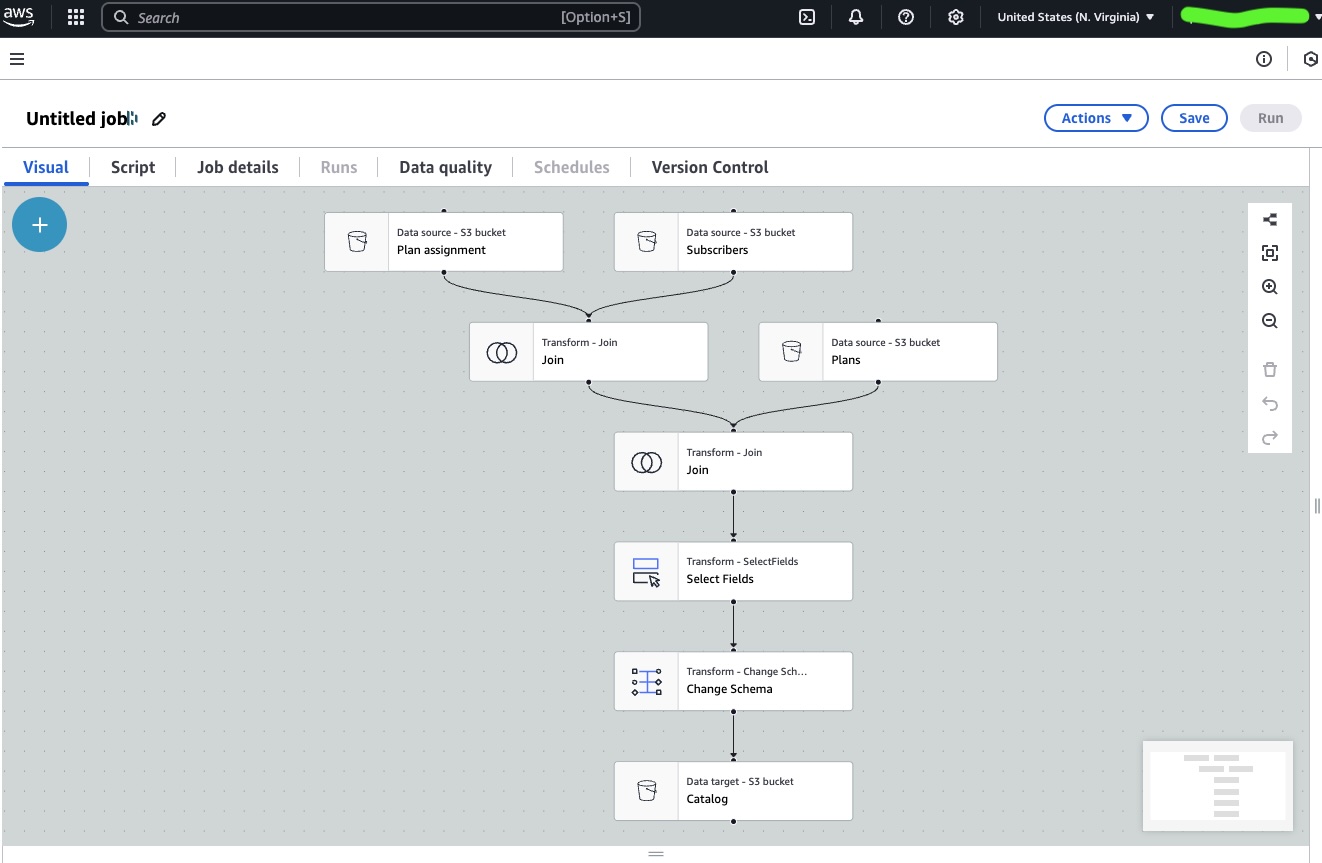Open the United States (N. Virginia) region selector
This screenshot has width=1322, height=863.
(x=1074, y=17)
